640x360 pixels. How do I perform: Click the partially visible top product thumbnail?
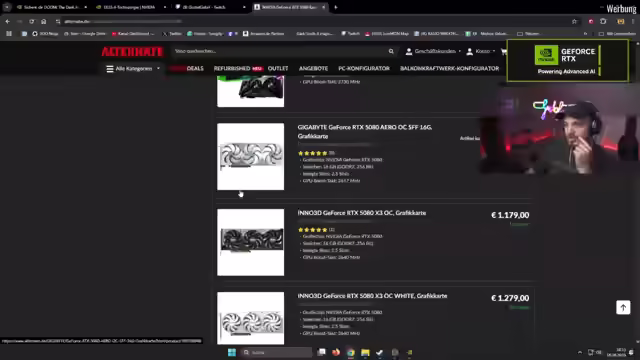point(251,91)
